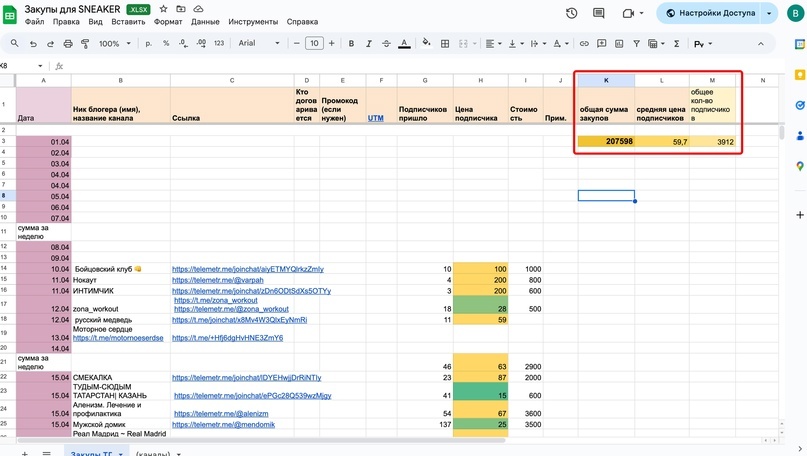Open the account avatar B
Viewport: 807px width, 456px height.
tap(796, 13)
